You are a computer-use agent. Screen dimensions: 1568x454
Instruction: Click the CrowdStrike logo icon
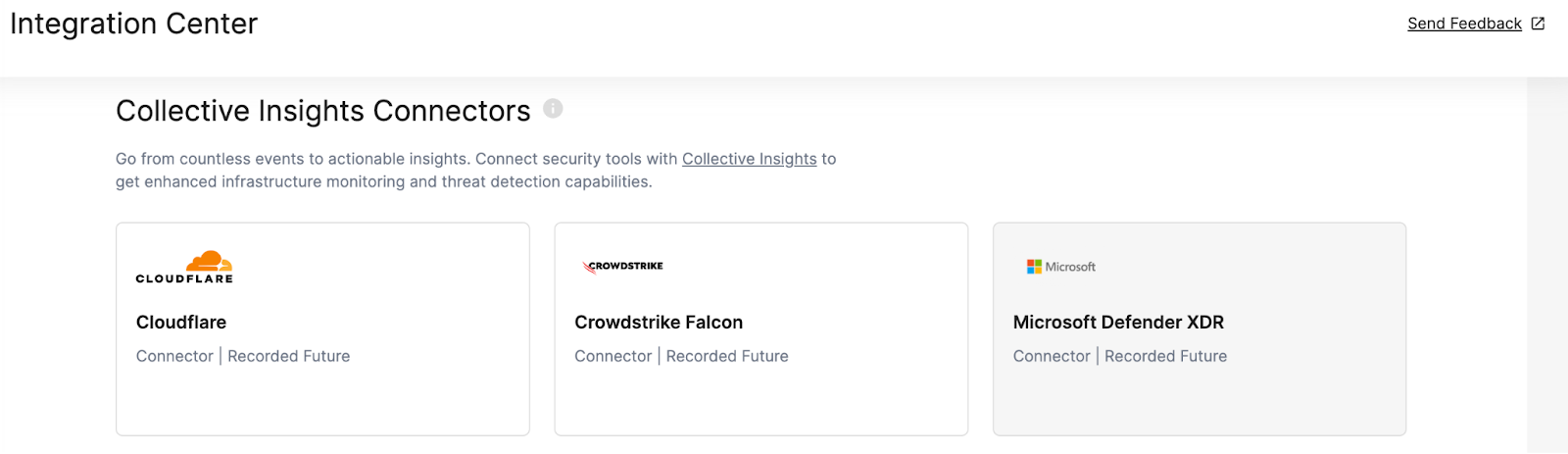click(623, 267)
